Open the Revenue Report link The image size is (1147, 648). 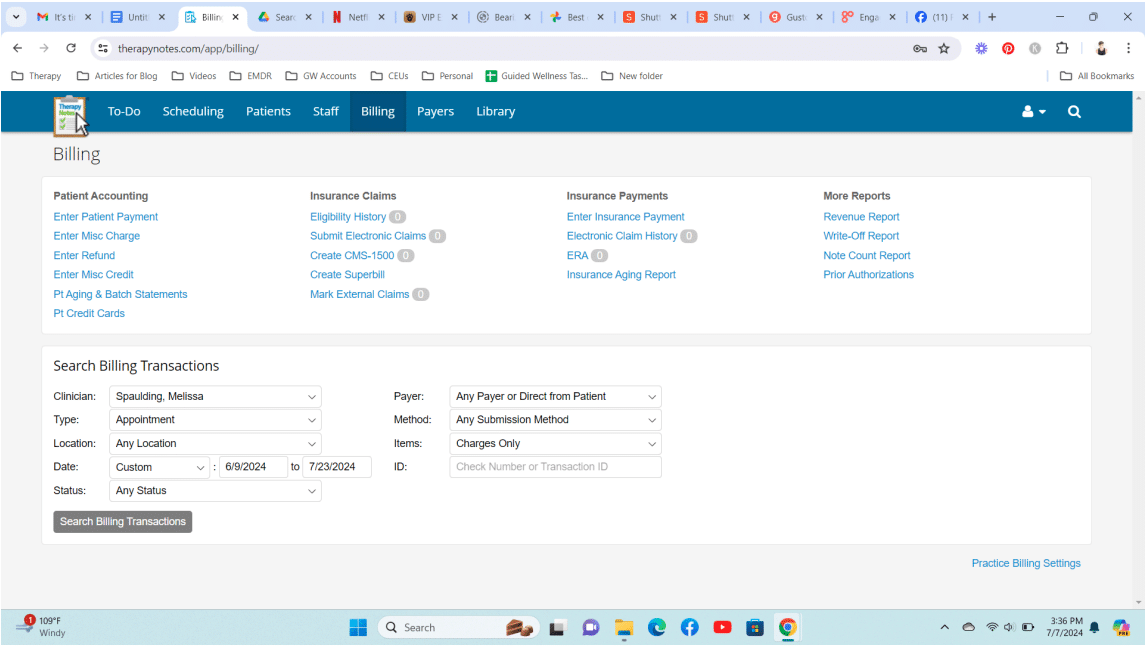pos(861,216)
